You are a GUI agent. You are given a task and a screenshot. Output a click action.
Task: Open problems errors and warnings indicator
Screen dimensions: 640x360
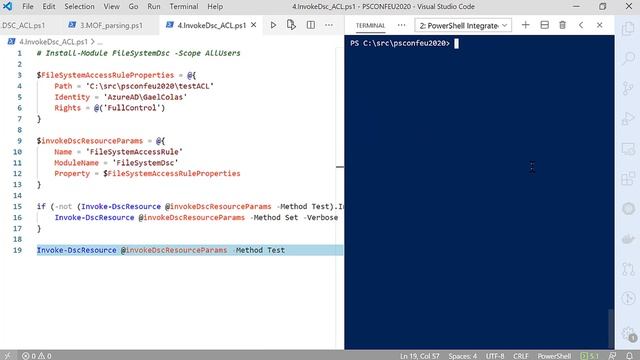37,356
